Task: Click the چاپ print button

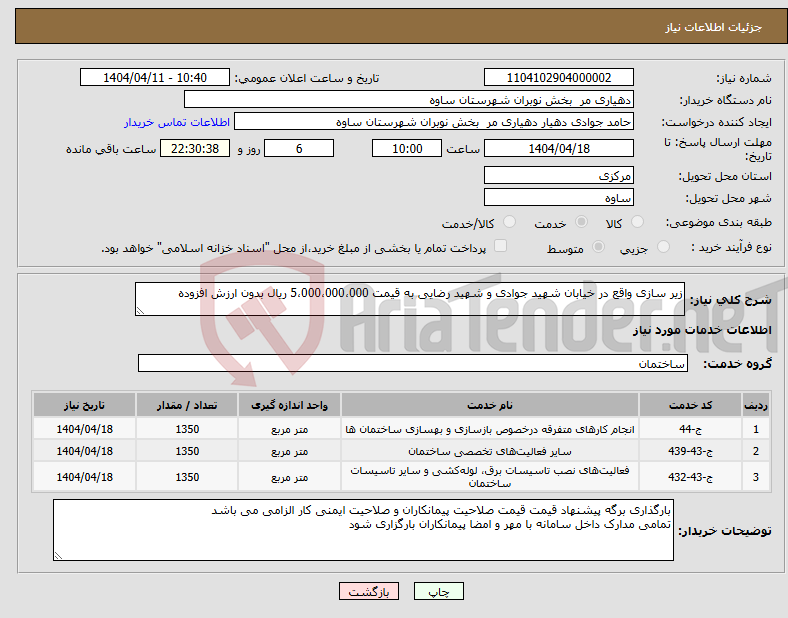Action: pyautogui.click(x=439, y=591)
